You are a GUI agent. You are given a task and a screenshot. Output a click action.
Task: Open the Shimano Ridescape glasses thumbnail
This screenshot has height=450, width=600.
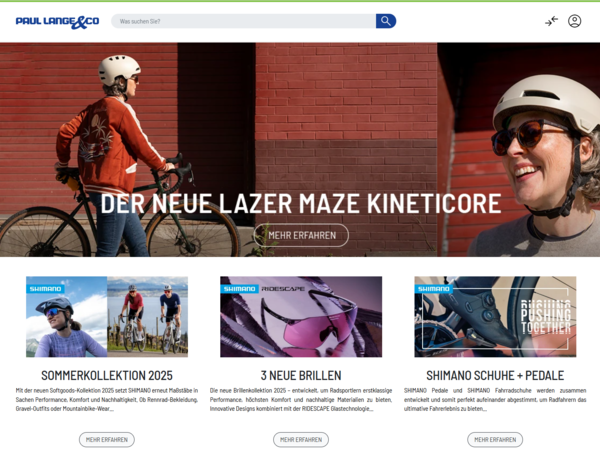click(301, 317)
